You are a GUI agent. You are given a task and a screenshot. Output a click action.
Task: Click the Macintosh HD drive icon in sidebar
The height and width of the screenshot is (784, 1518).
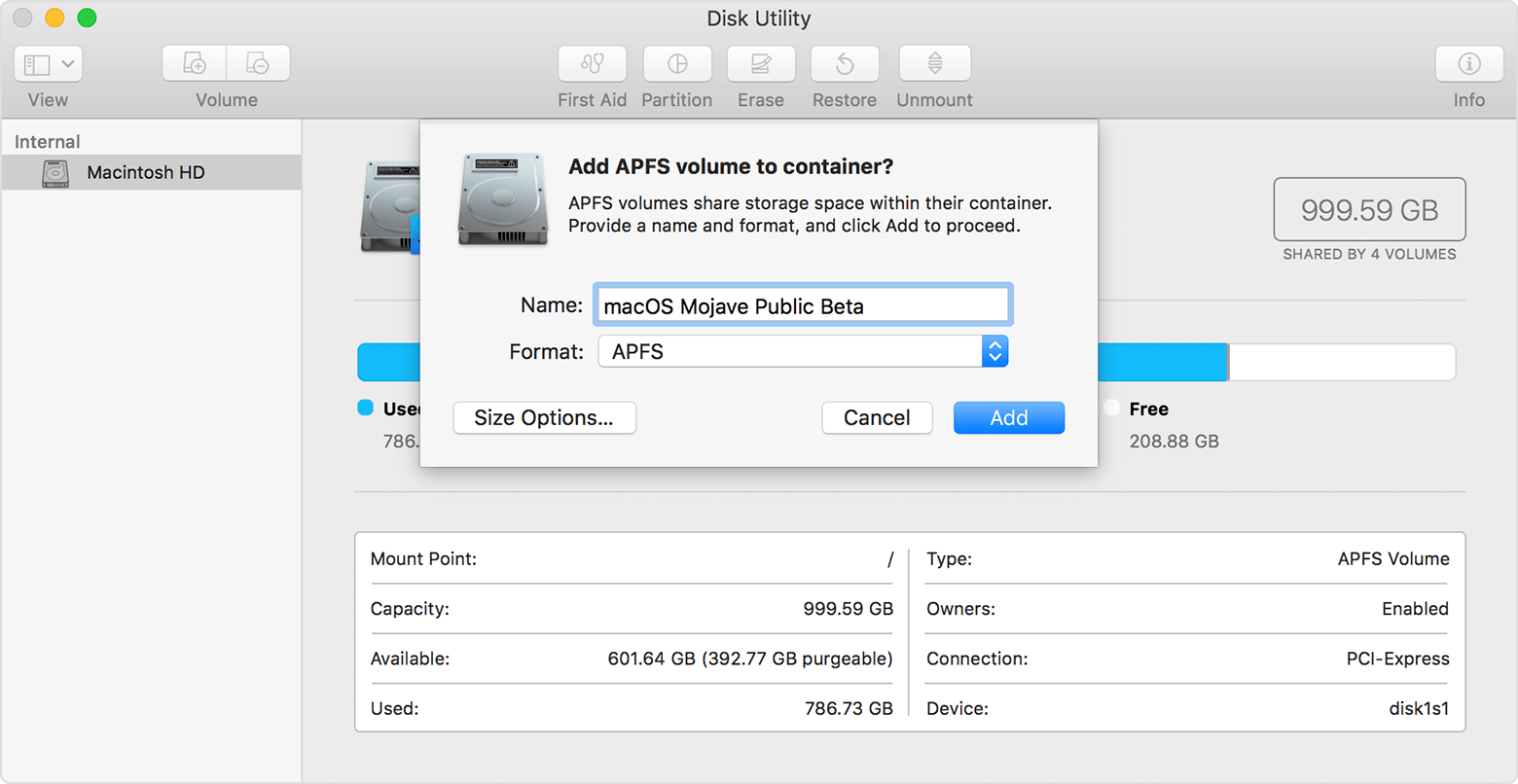click(x=55, y=173)
